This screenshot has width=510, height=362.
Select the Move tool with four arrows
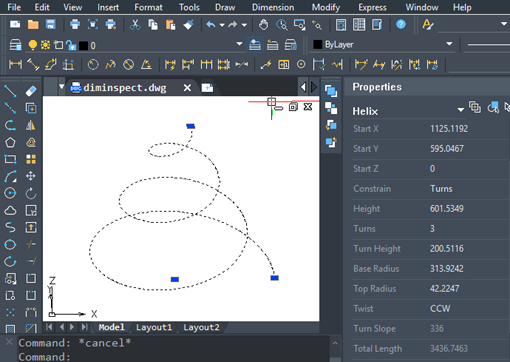tap(31, 176)
